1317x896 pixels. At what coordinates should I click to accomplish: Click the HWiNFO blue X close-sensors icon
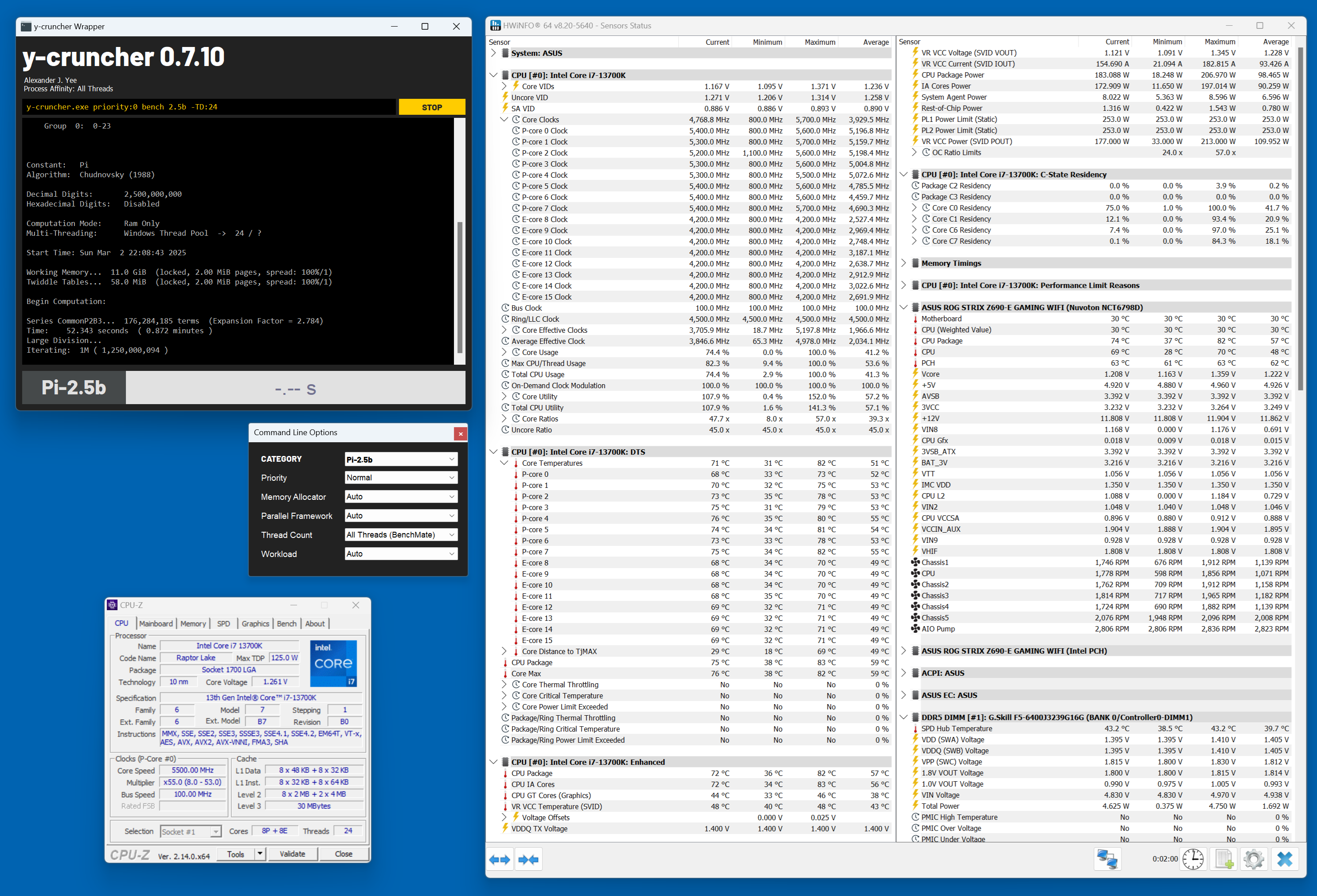tap(1285, 859)
